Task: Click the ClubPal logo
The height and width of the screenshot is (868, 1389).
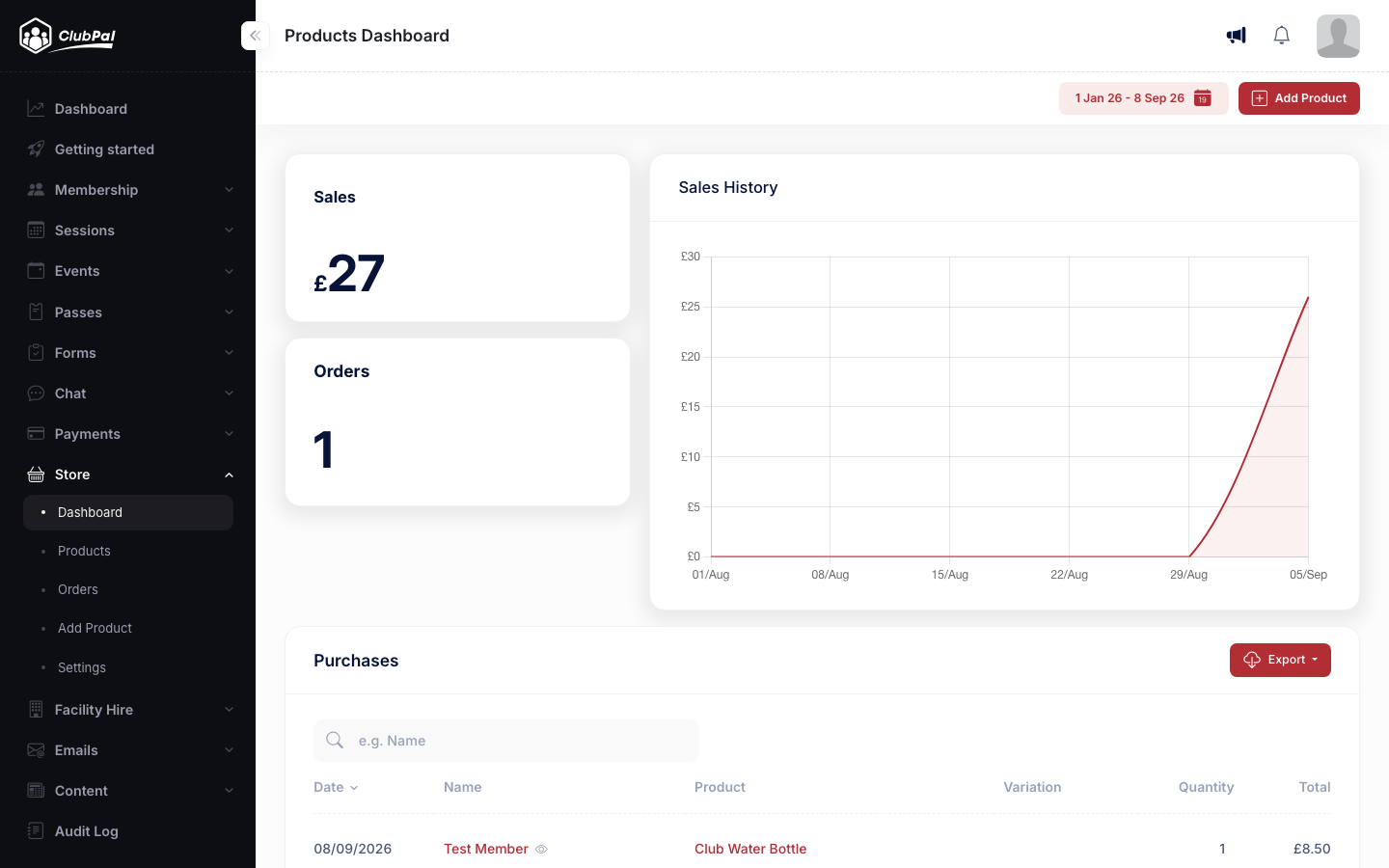Action: tap(68, 36)
